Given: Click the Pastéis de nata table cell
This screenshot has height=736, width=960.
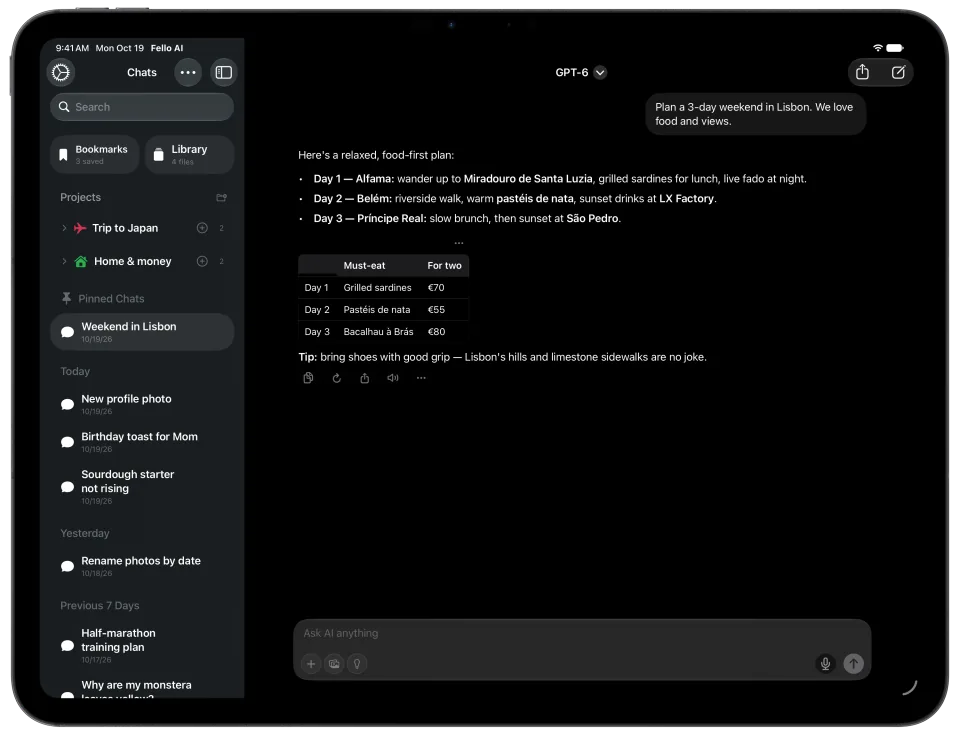Looking at the screenshot, I should pyautogui.click(x=377, y=310).
